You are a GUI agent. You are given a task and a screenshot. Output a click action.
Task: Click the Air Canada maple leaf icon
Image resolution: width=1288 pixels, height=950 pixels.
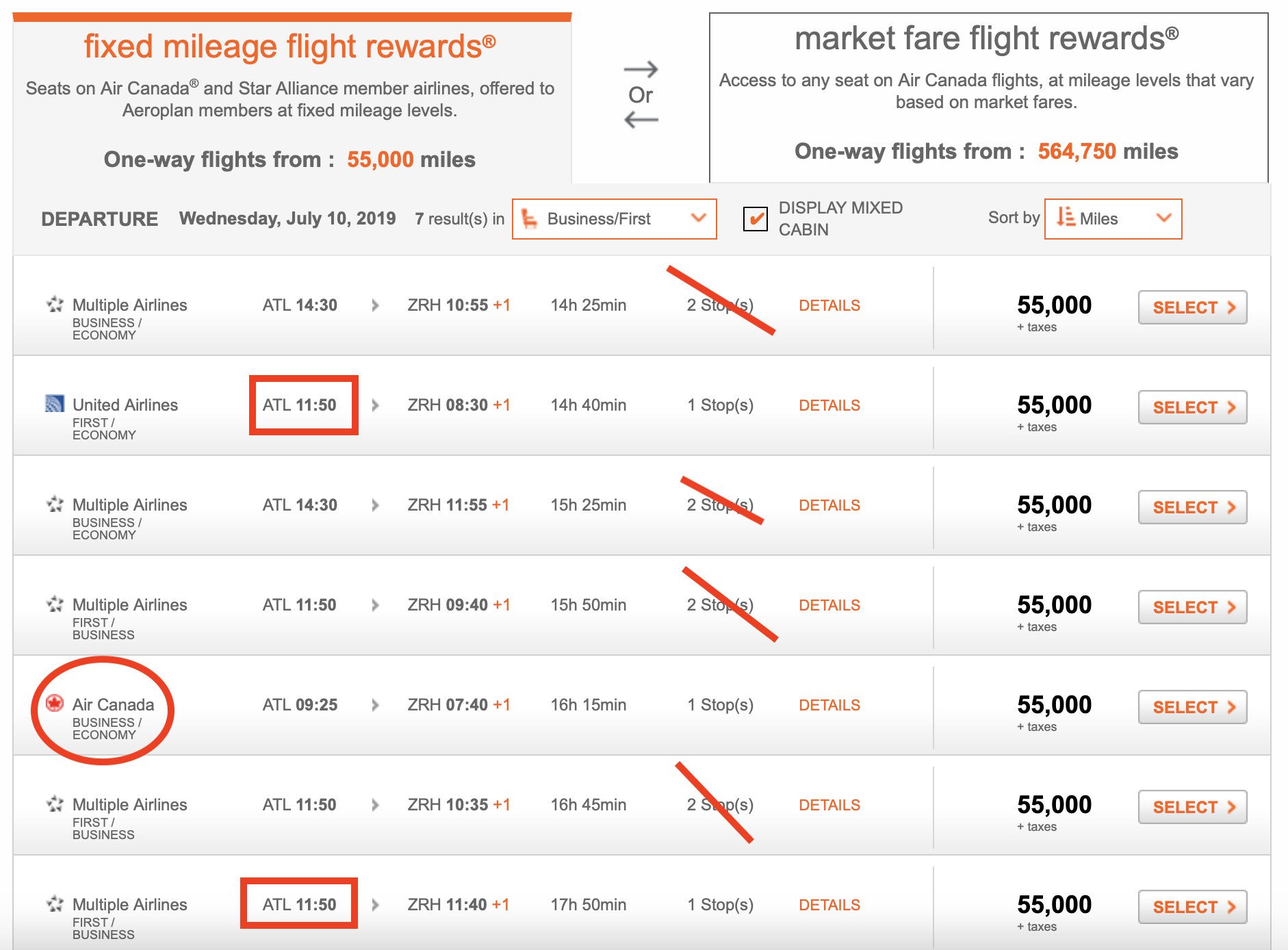point(55,703)
